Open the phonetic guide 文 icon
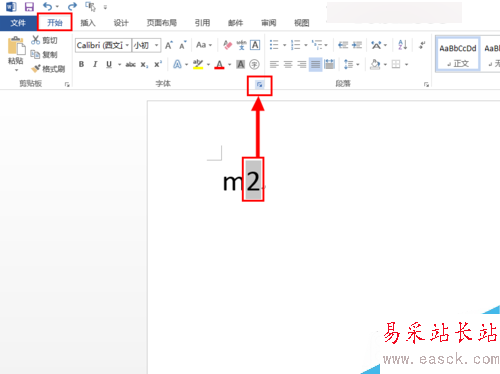 [242, 45]
